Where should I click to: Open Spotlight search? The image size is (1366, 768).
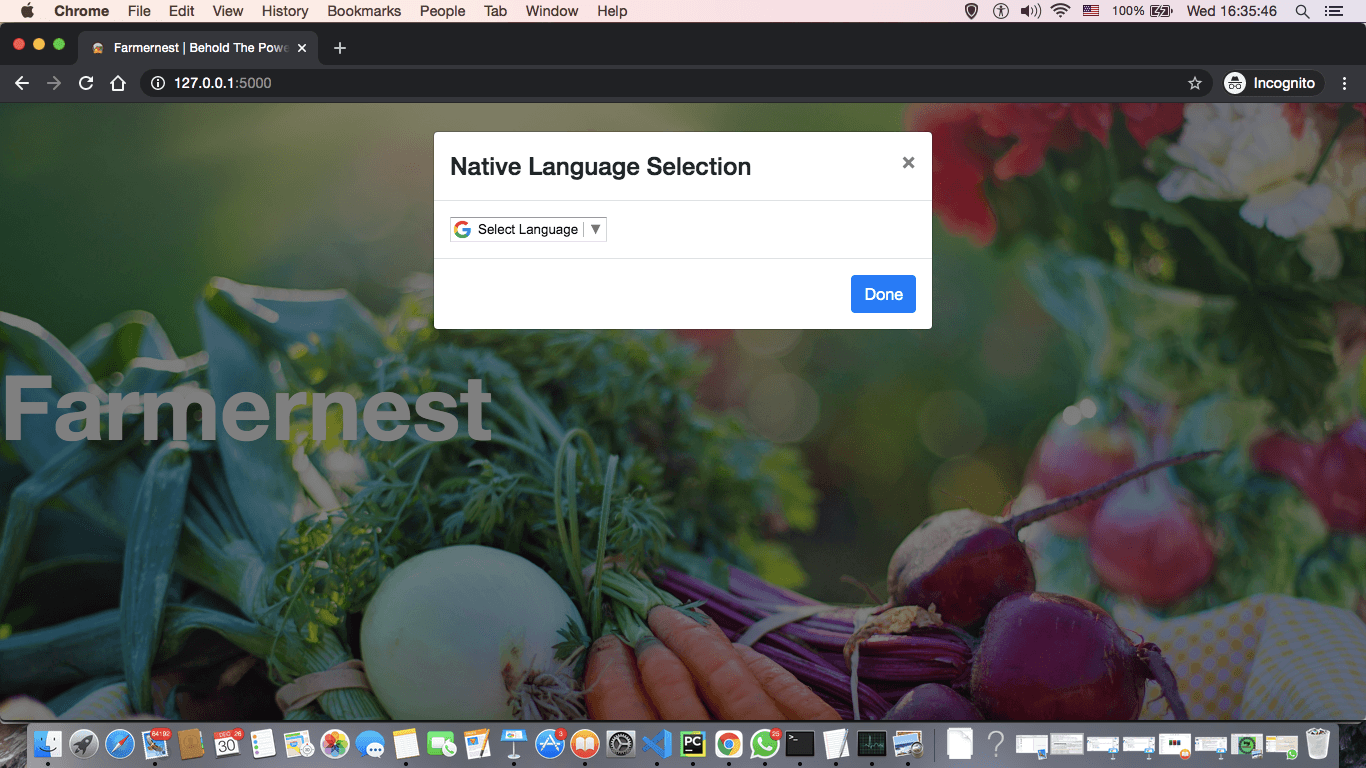[1302, 11]
